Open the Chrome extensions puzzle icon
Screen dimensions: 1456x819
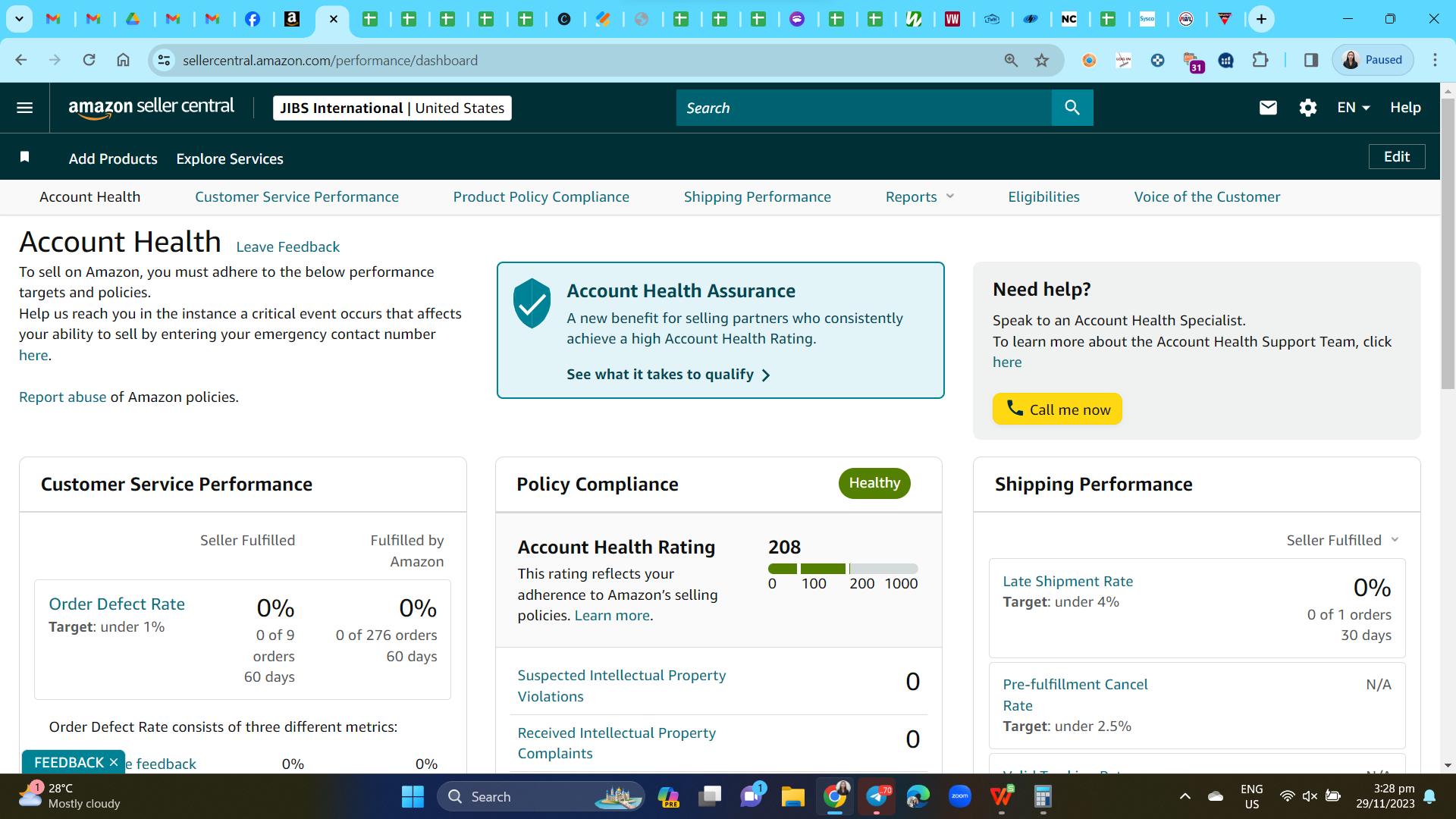pos(1260,60)
